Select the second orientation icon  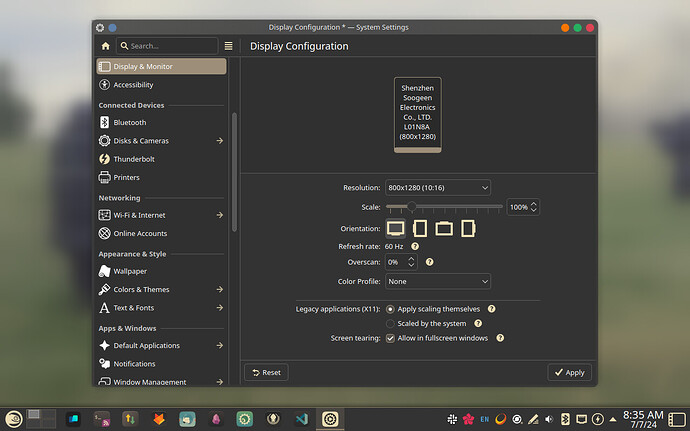(420, 228)
